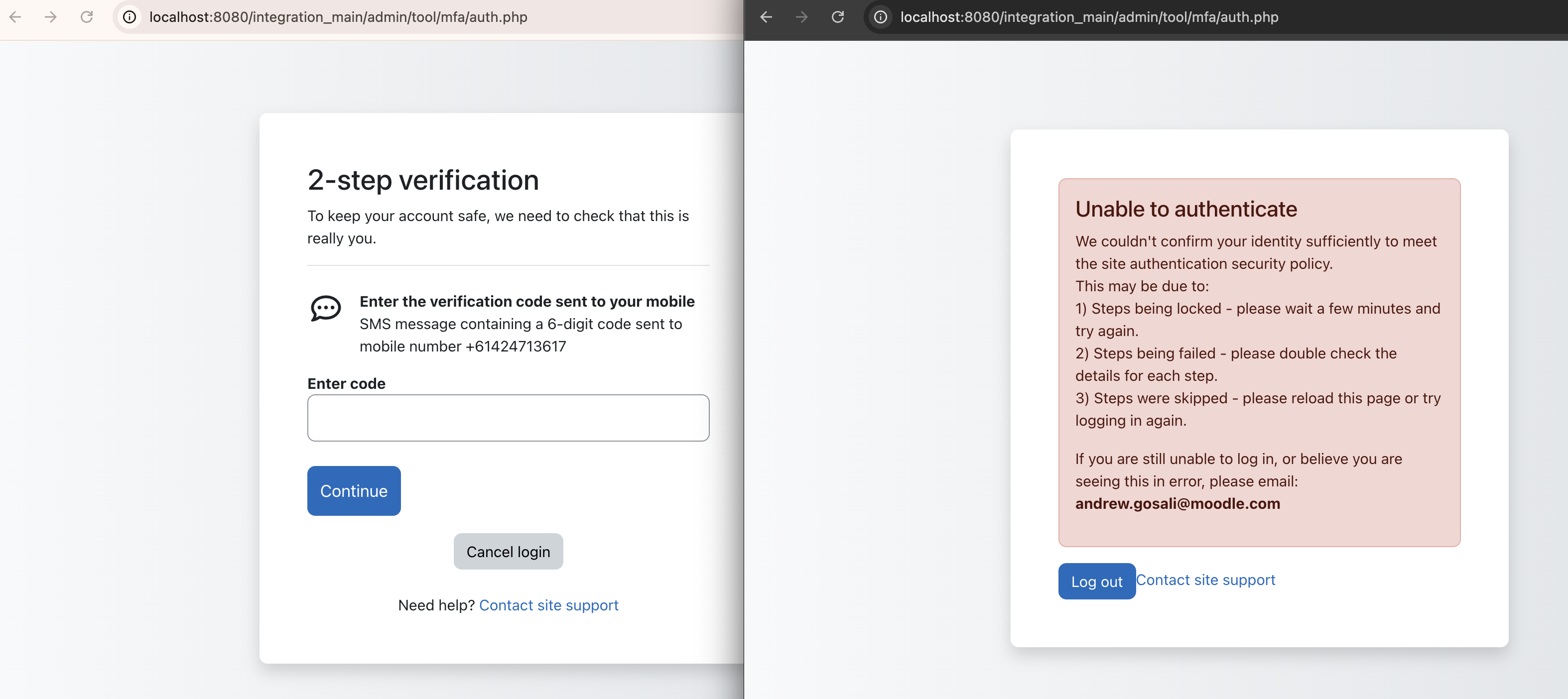Click URL address in left browser window
The height and width of the screenshot is (699, 1568).
(x=338, y=17)
